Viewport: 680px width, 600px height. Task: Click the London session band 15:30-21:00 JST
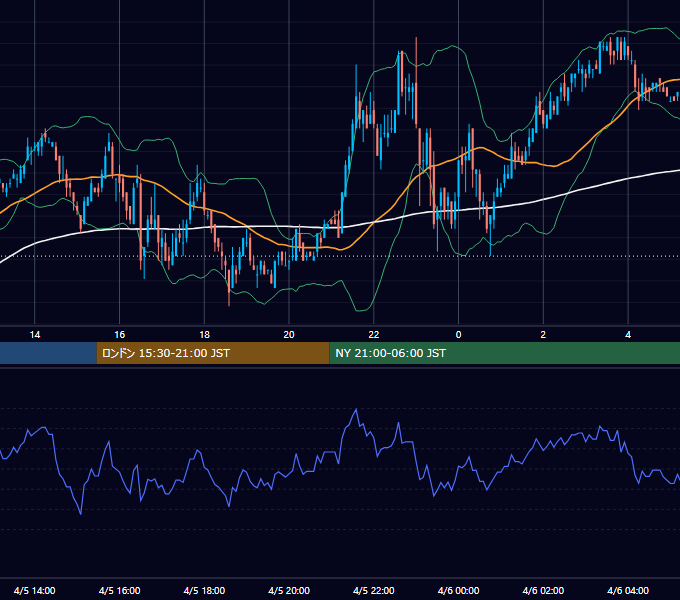[213, 353]
